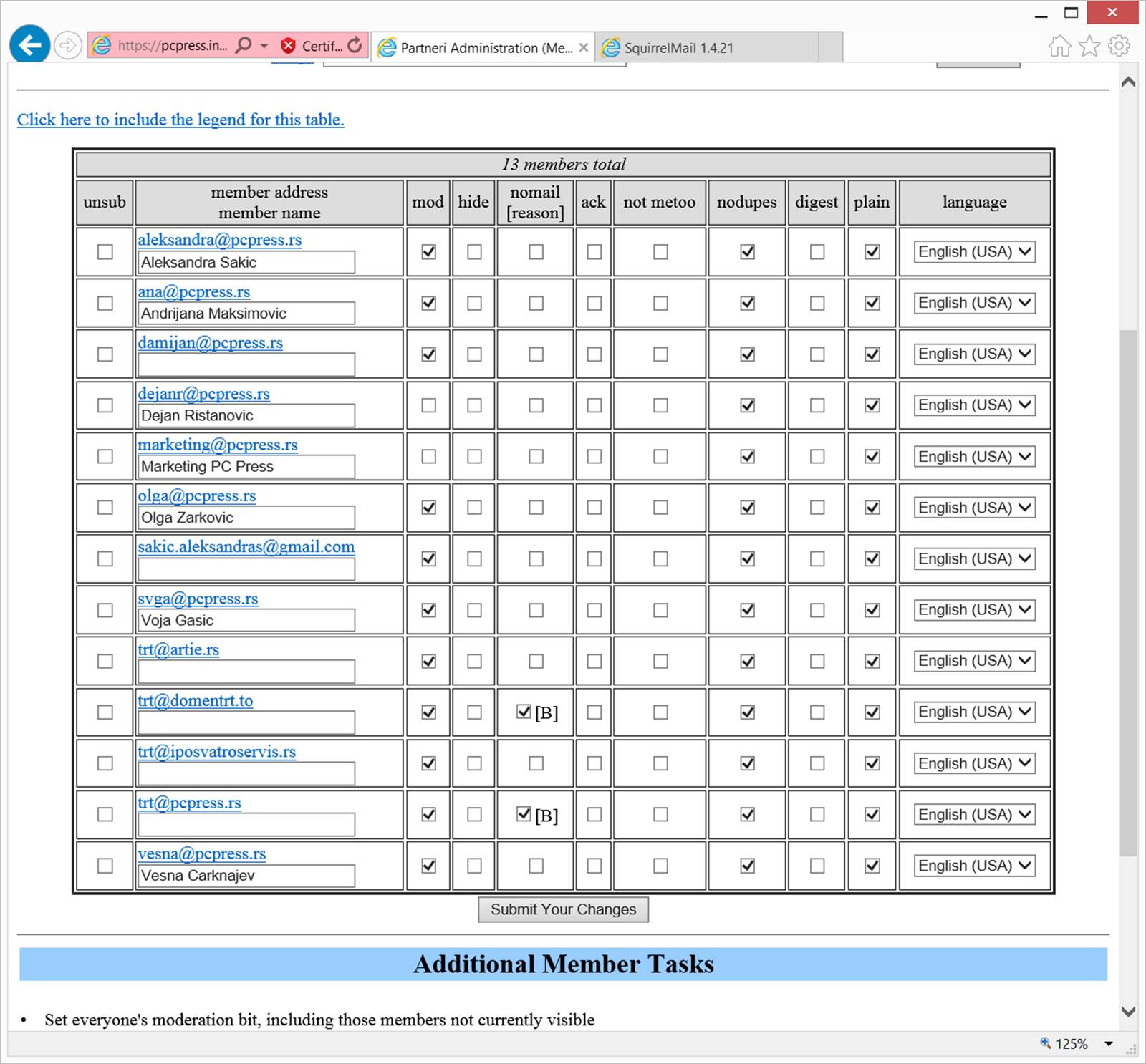This screenshot has width=1146, height=1064.
Task: Open the zoom level 125% dropdown arrow
Action: [x=1109, y=1044]
